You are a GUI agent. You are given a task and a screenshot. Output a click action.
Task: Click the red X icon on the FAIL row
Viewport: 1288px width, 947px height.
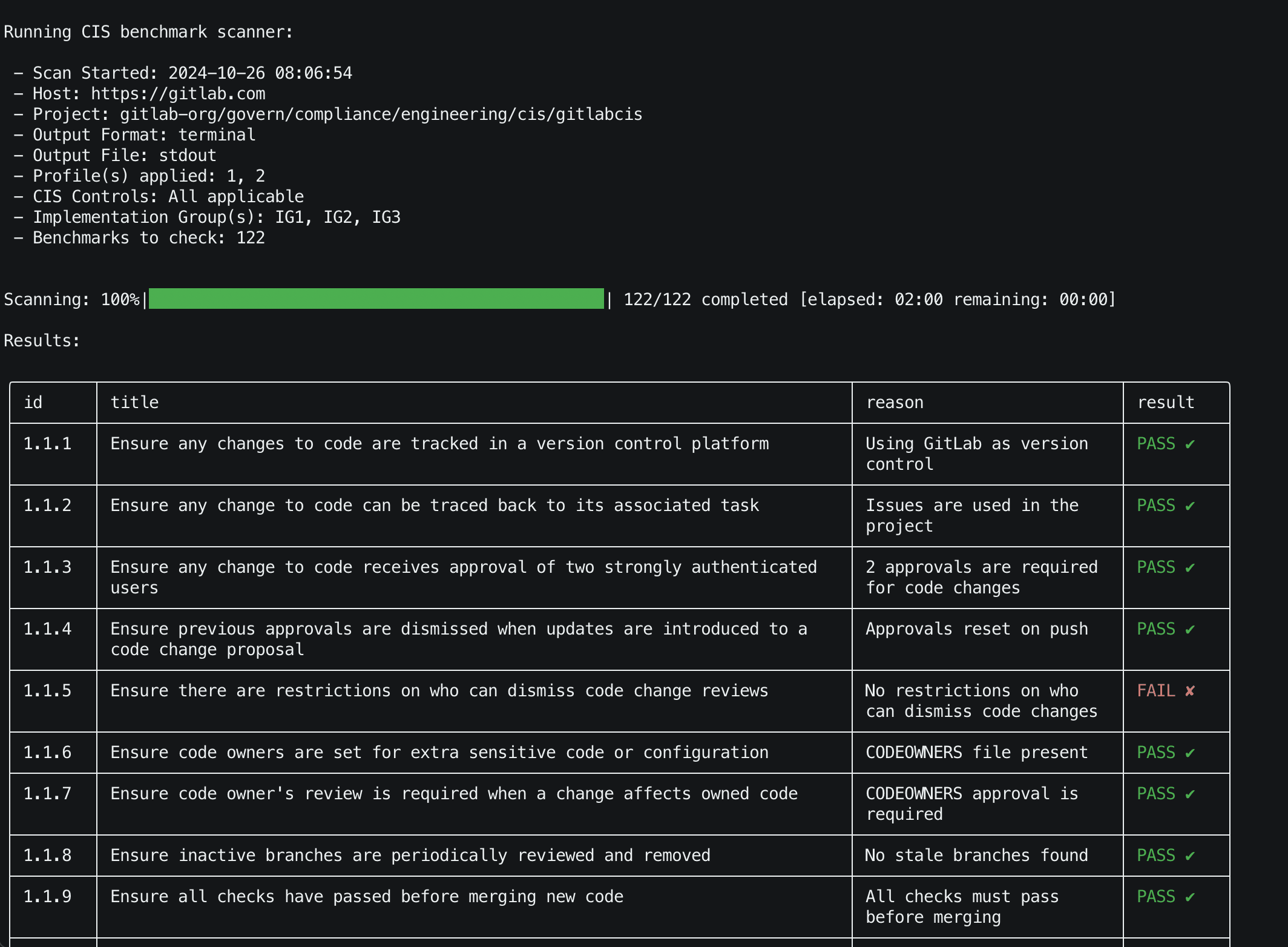(1191, 690)
